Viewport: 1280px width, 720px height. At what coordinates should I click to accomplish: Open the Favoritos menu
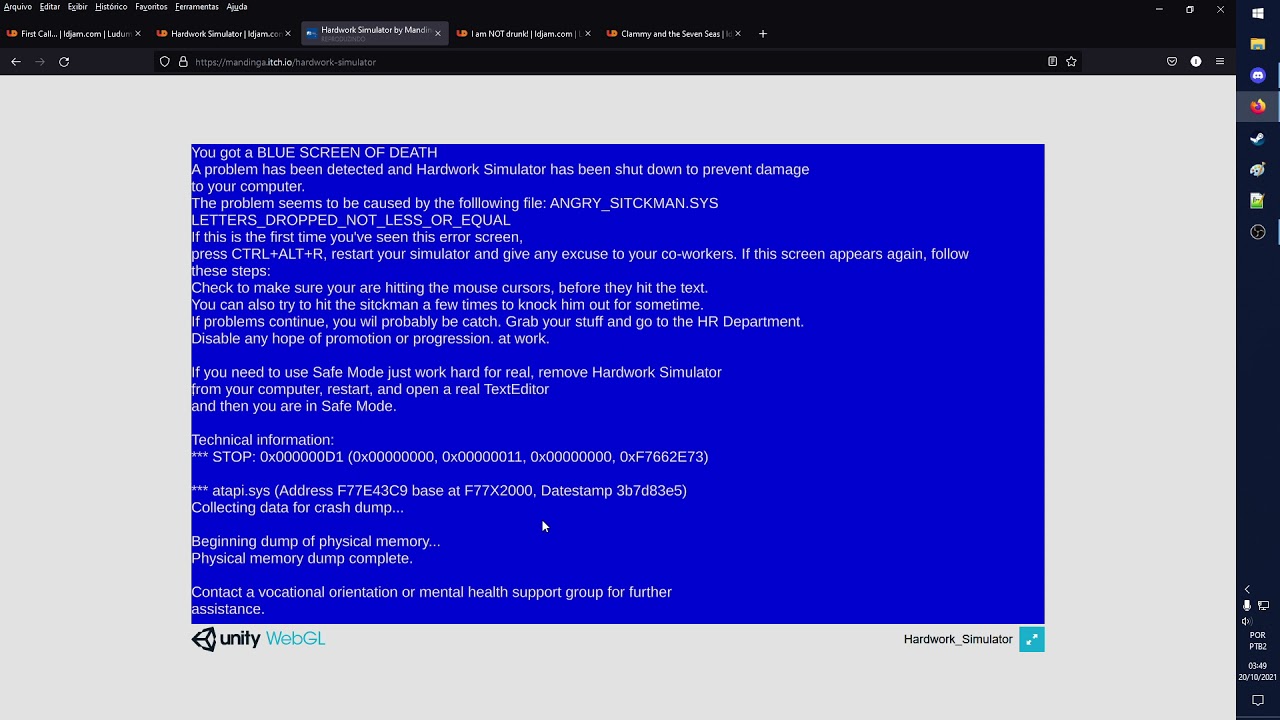151,7
